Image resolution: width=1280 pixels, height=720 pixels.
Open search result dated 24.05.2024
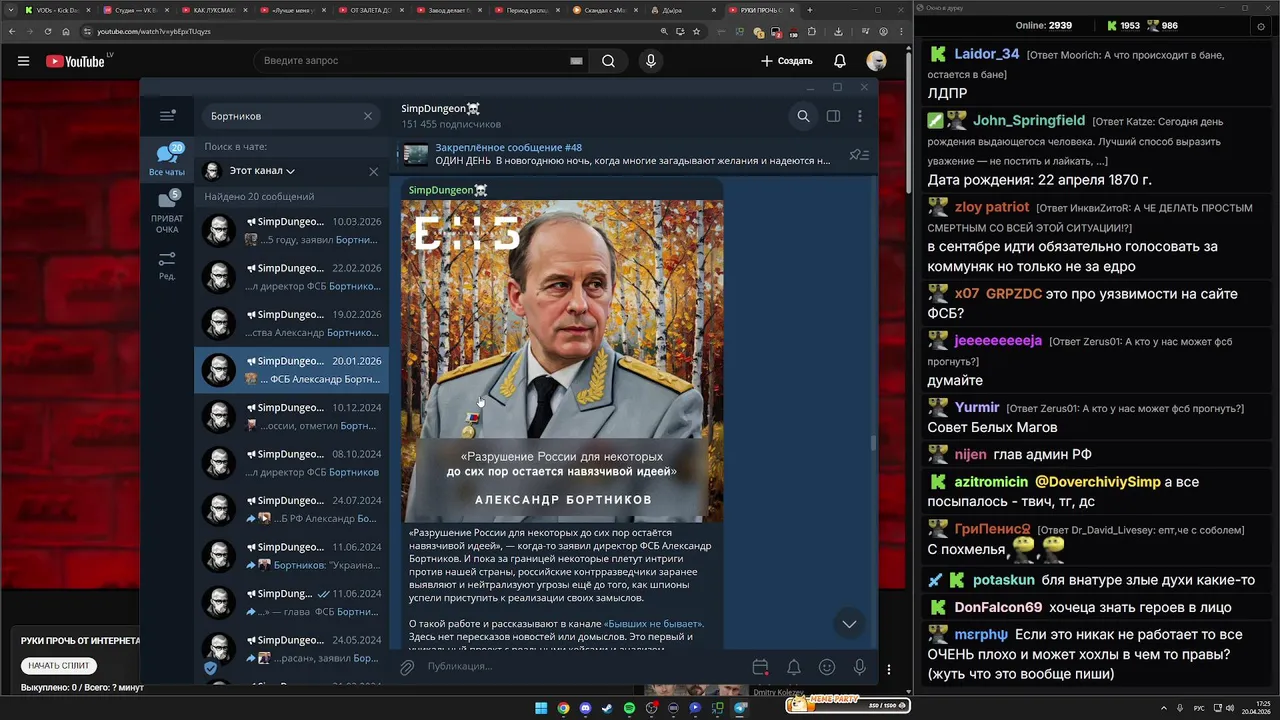pyautogui.click(x=291, y=649)
